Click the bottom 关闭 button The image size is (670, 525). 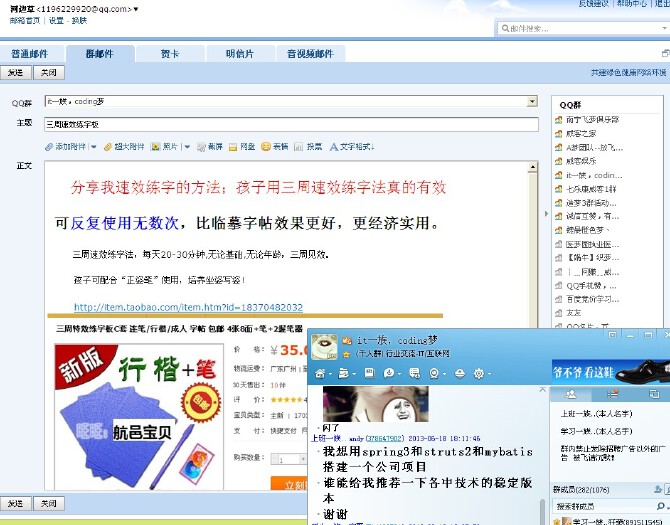pyautogui.click(x=49, y=504)
